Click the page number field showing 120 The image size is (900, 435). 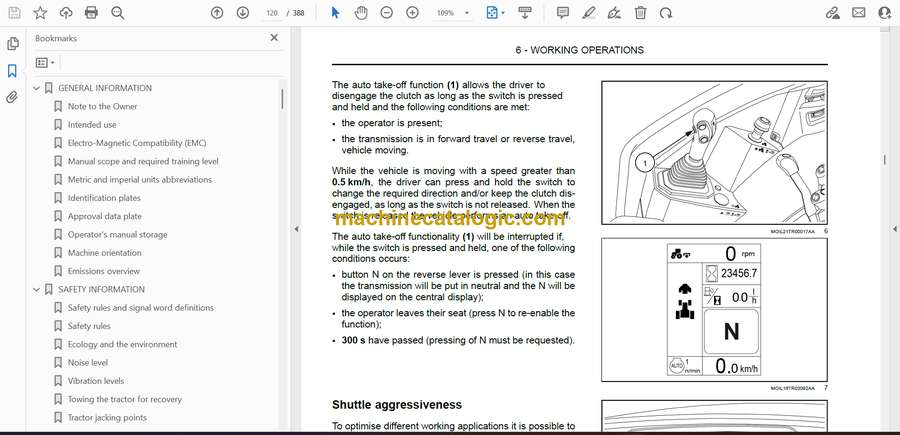pos(272,13)
